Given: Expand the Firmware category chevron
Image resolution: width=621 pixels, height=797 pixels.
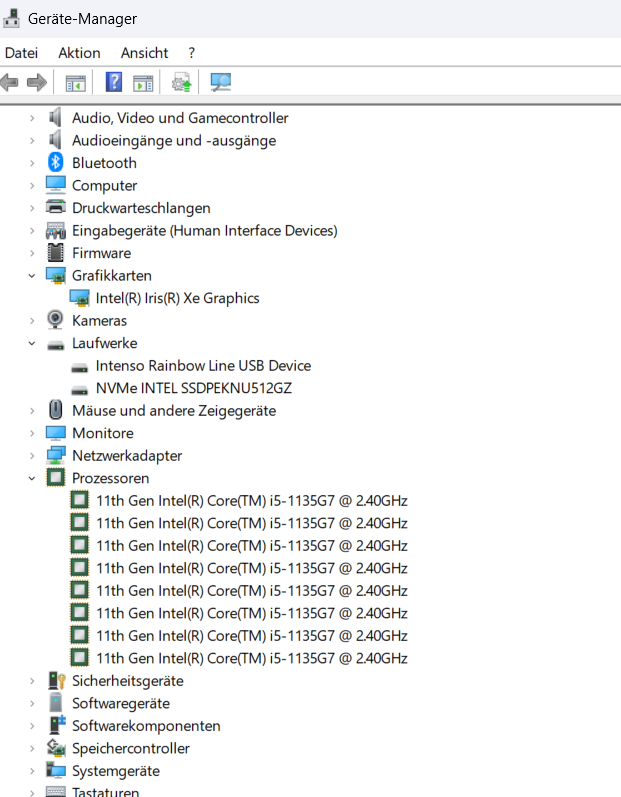Looking at the screenshot, I should point(32,253).
